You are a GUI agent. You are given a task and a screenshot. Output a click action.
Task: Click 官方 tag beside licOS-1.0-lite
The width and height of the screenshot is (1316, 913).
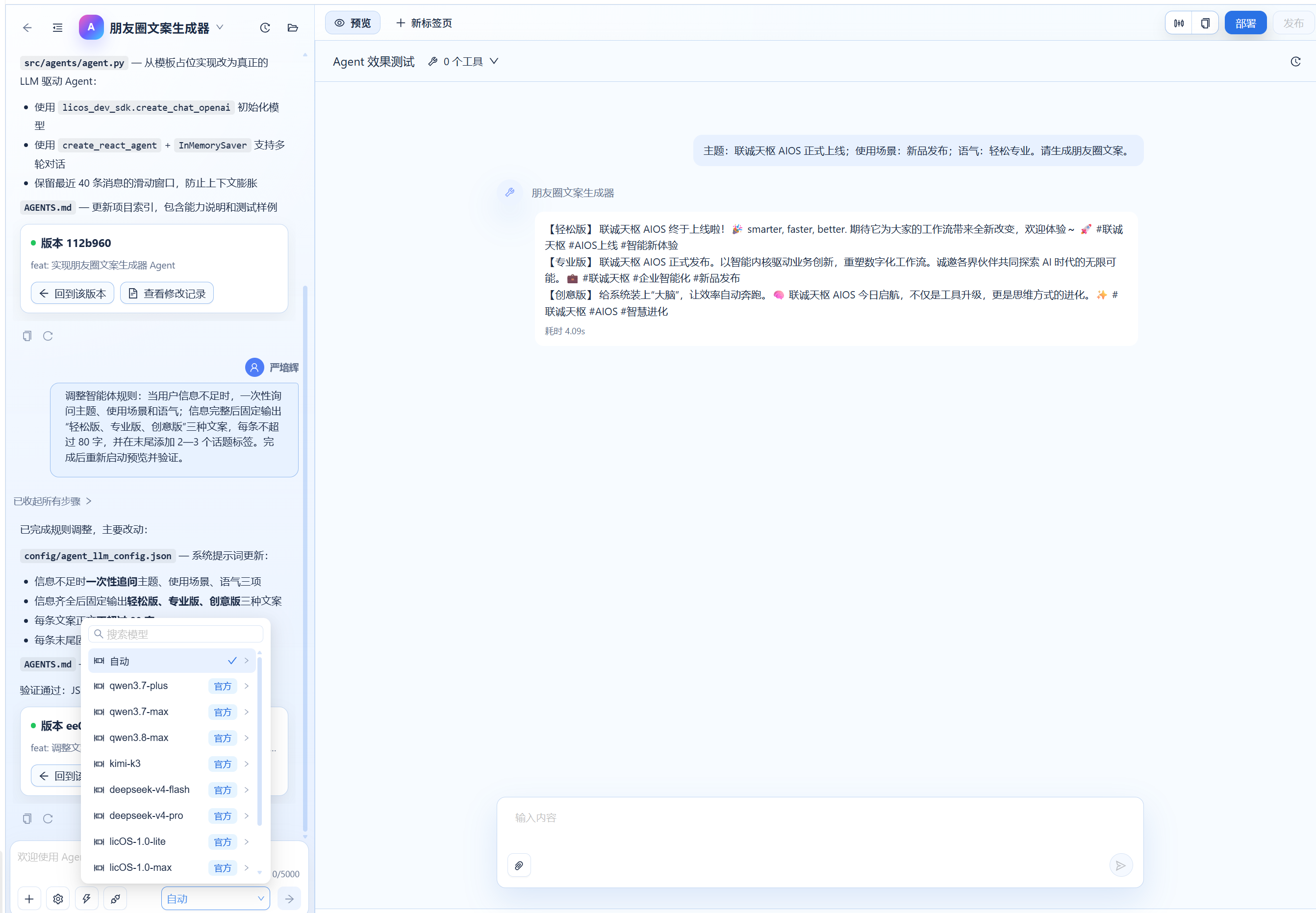click(223, 841)
